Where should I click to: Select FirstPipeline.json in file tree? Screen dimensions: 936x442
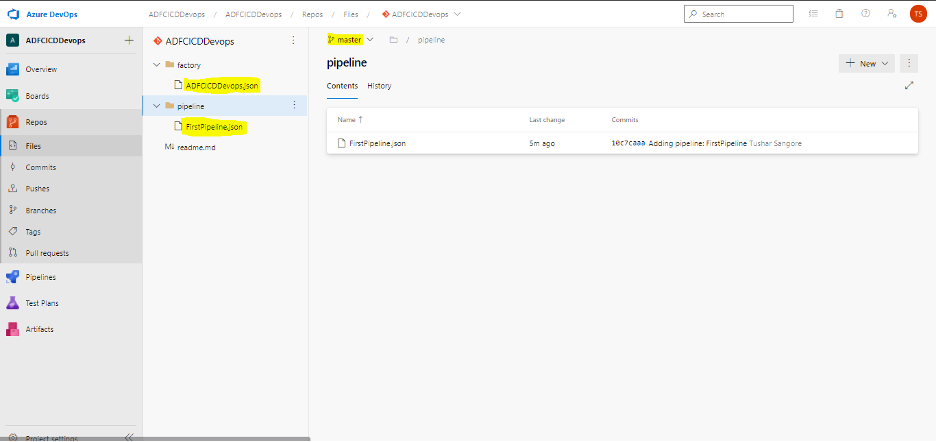coord(214,127)
